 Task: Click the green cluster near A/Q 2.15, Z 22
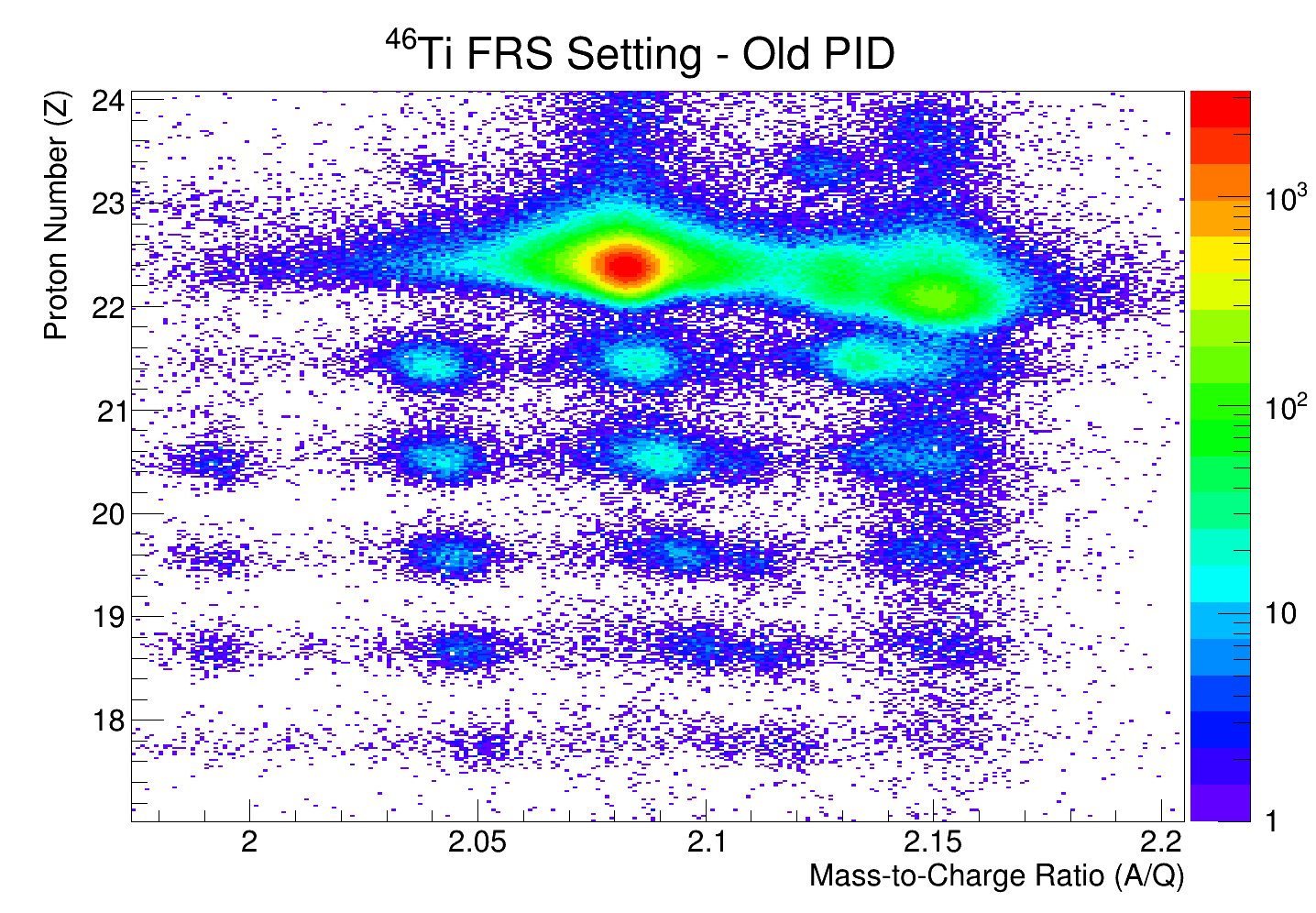pos(935,296)
